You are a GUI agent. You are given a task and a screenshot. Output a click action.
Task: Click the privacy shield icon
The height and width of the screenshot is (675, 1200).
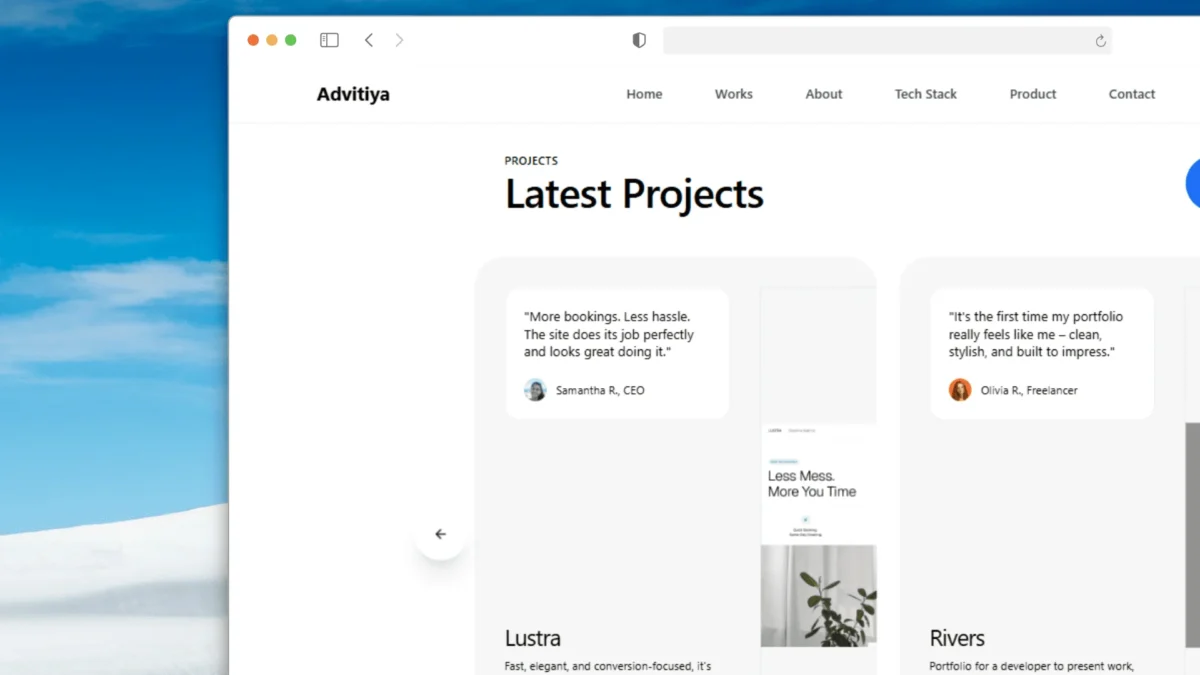(x=639, y=40)
